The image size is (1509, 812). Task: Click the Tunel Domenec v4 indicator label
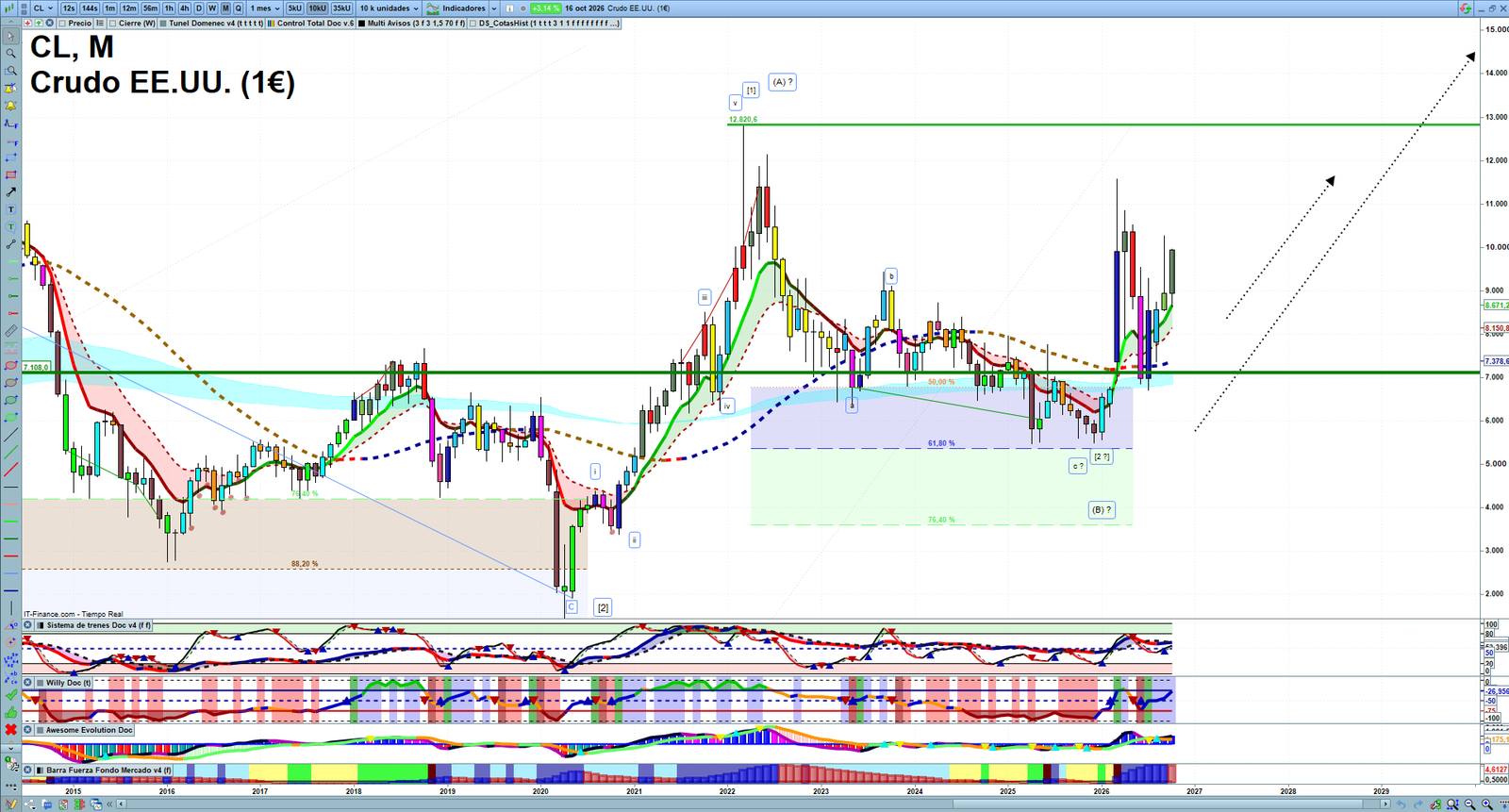coord(216,23)
